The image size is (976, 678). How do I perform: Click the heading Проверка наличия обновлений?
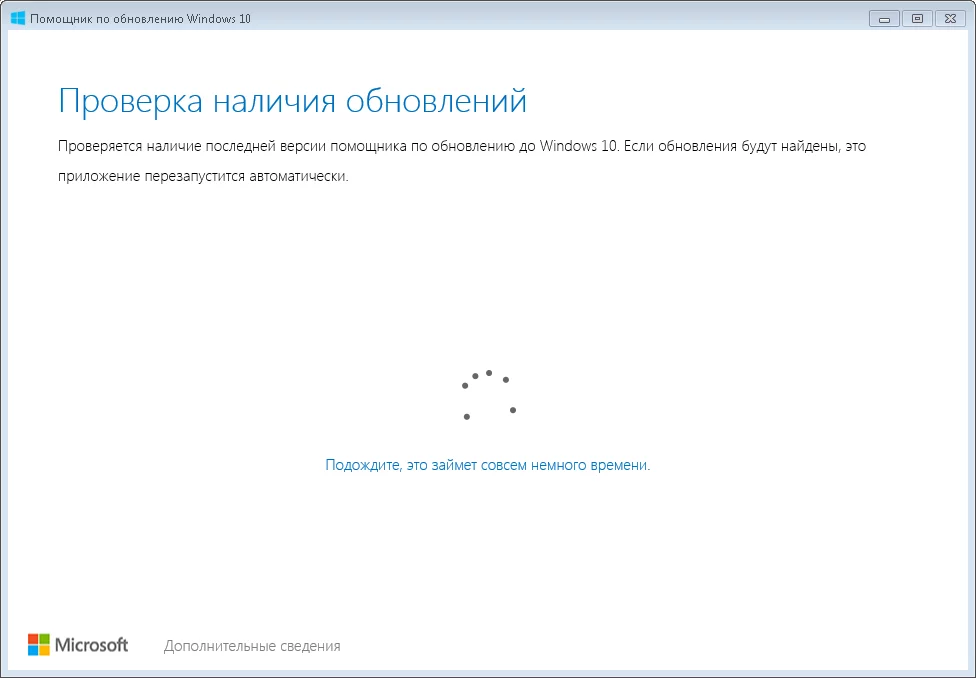[x=293, y=100]
